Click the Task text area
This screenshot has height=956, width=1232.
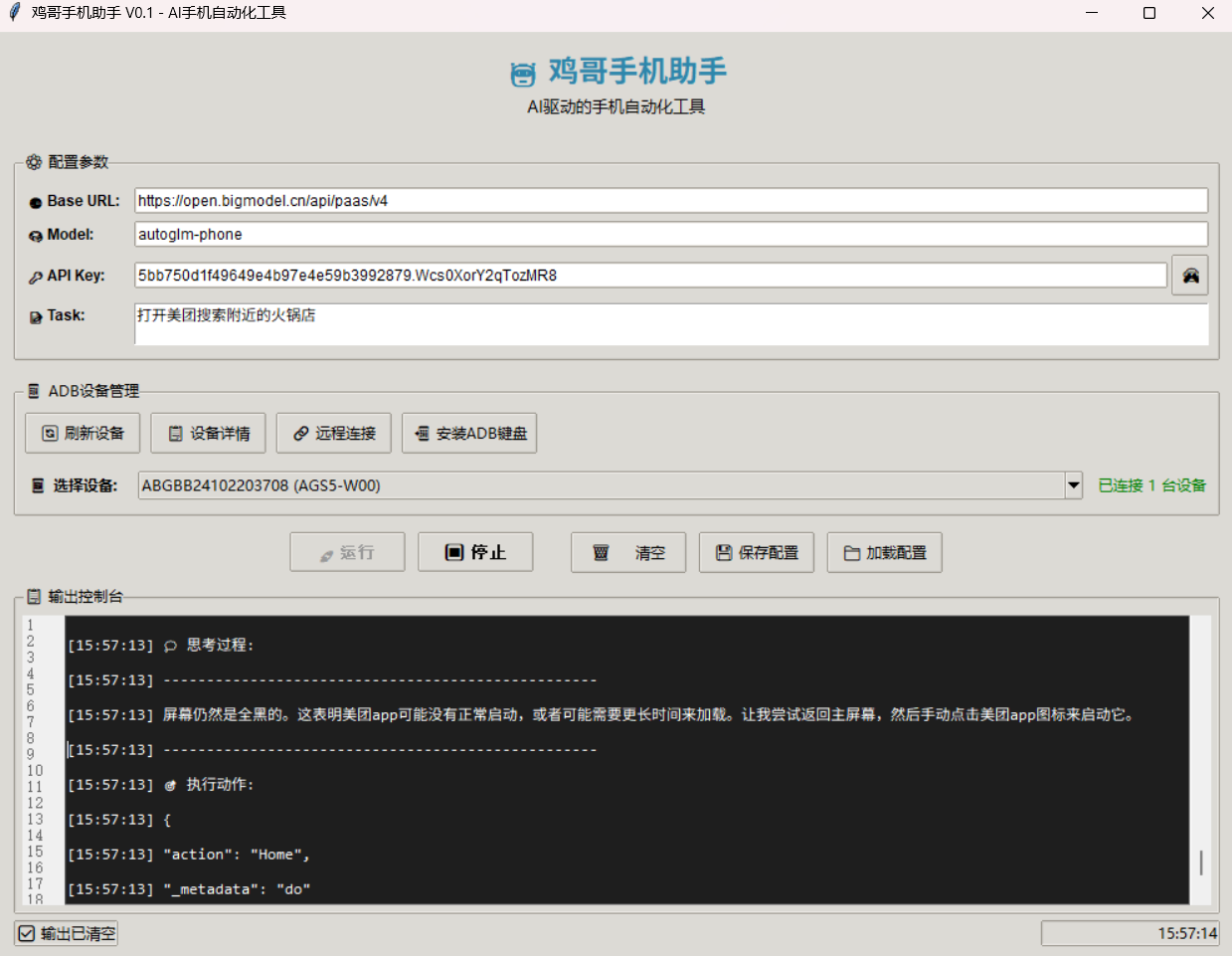[x=670, y=325]
